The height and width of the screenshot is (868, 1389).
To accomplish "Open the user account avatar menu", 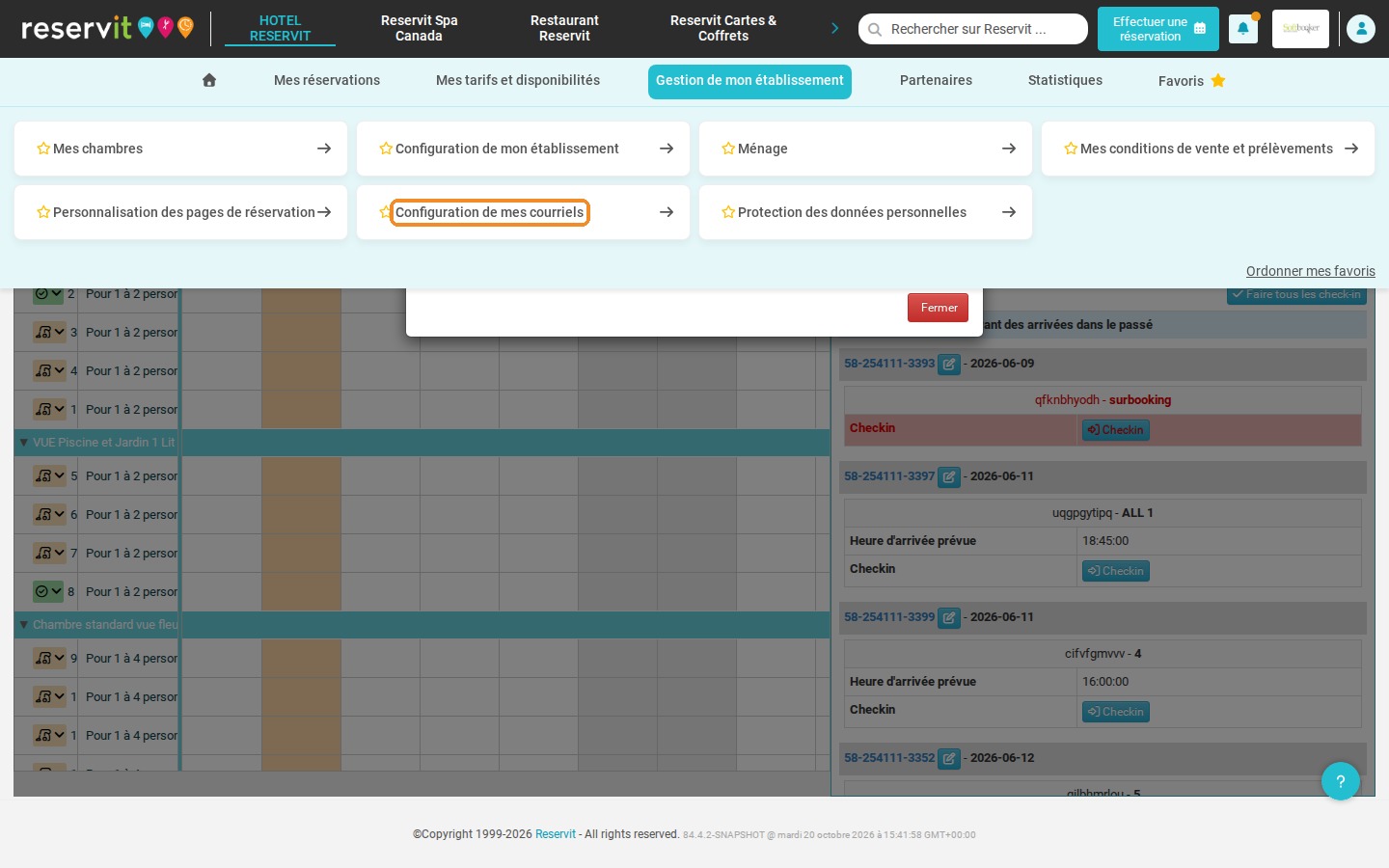I will [1361, 29].
